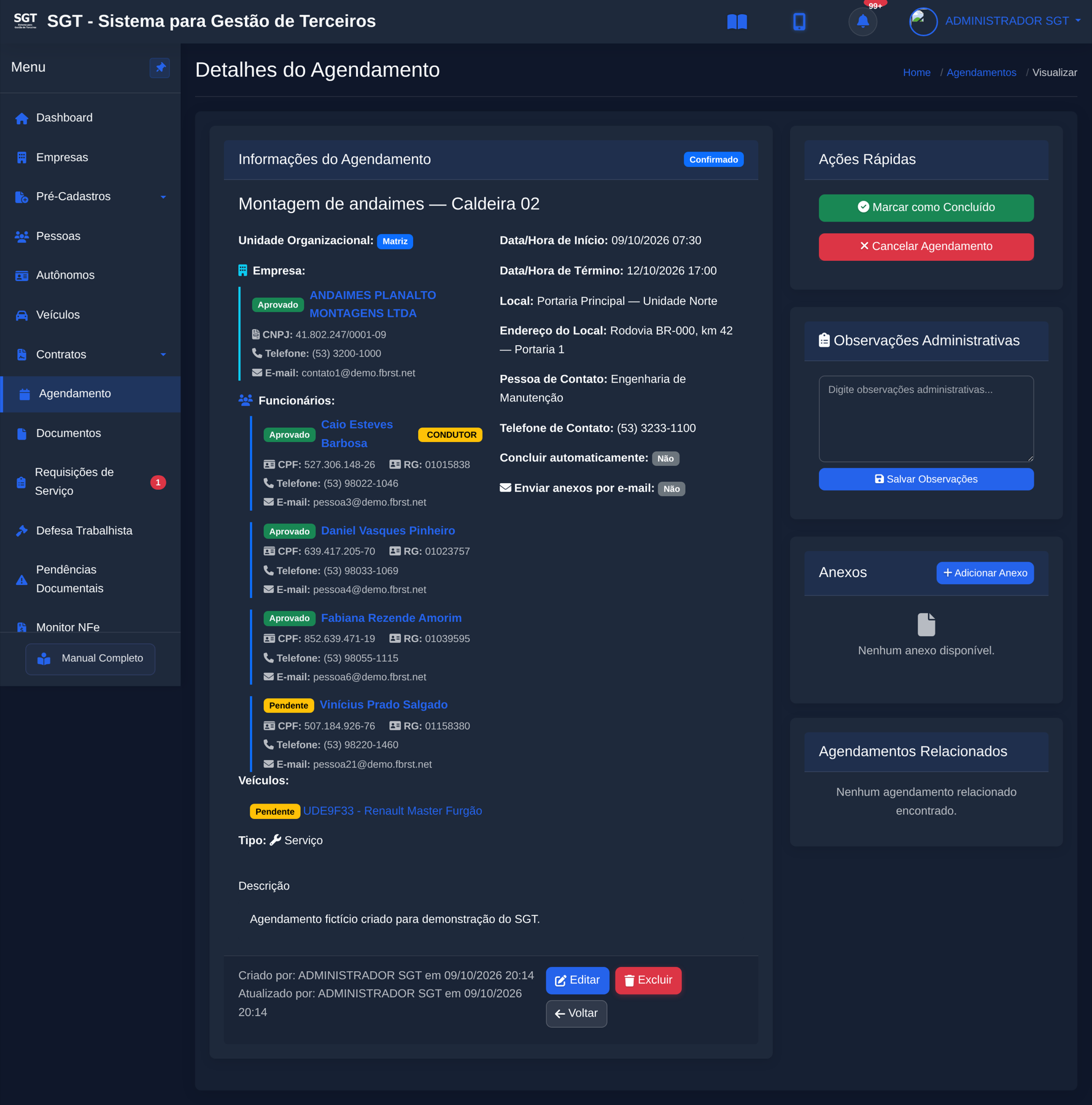Open notifications bell icon
The width and height of the screenshot is (1092, 1105).
tap(862, 21)
